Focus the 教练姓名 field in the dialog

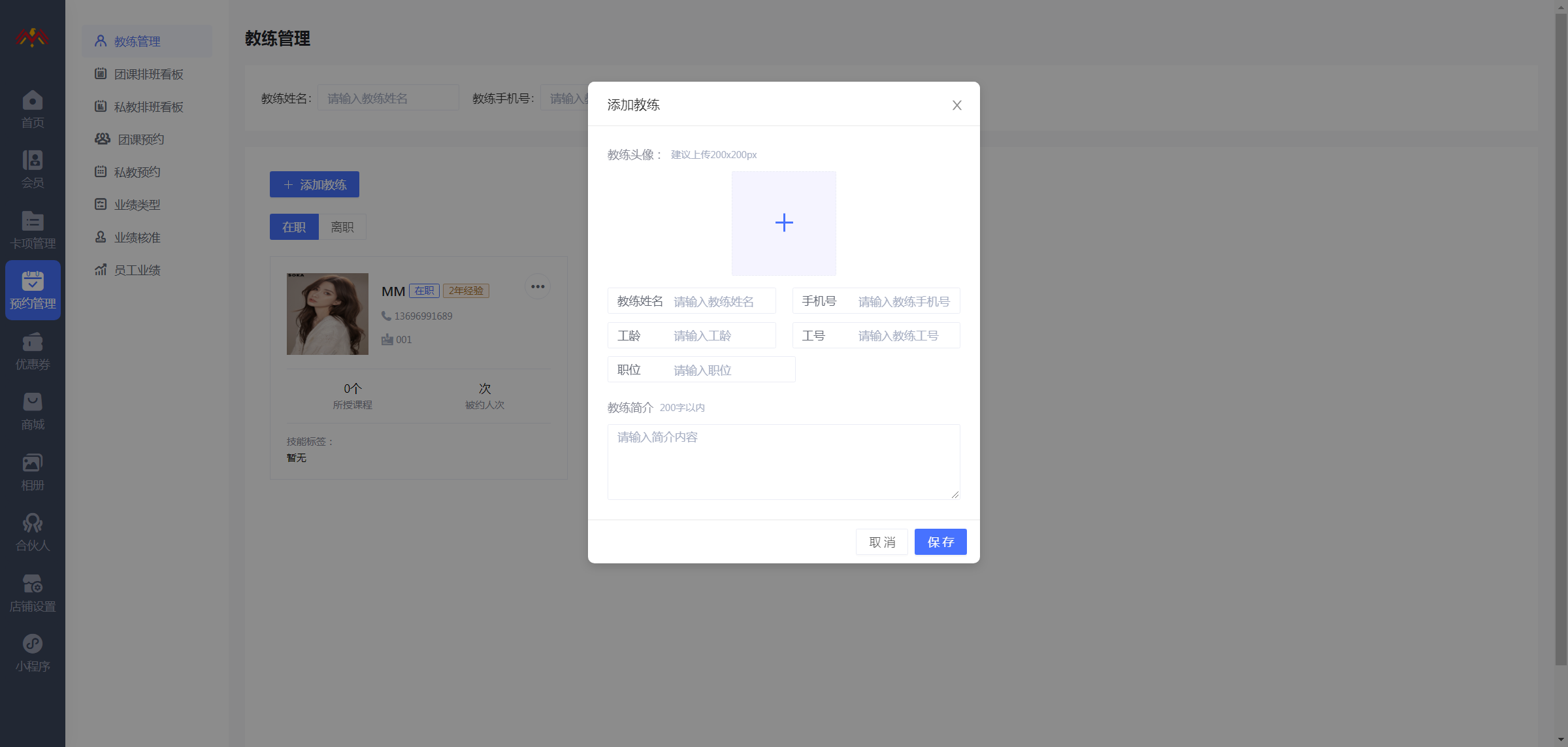pyautogui.click(x=692, y=301)
